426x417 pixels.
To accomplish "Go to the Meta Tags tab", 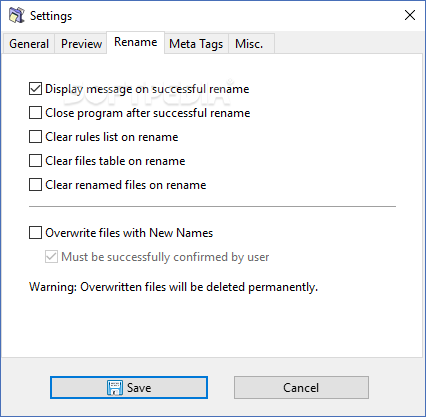I will click(196, 44).
